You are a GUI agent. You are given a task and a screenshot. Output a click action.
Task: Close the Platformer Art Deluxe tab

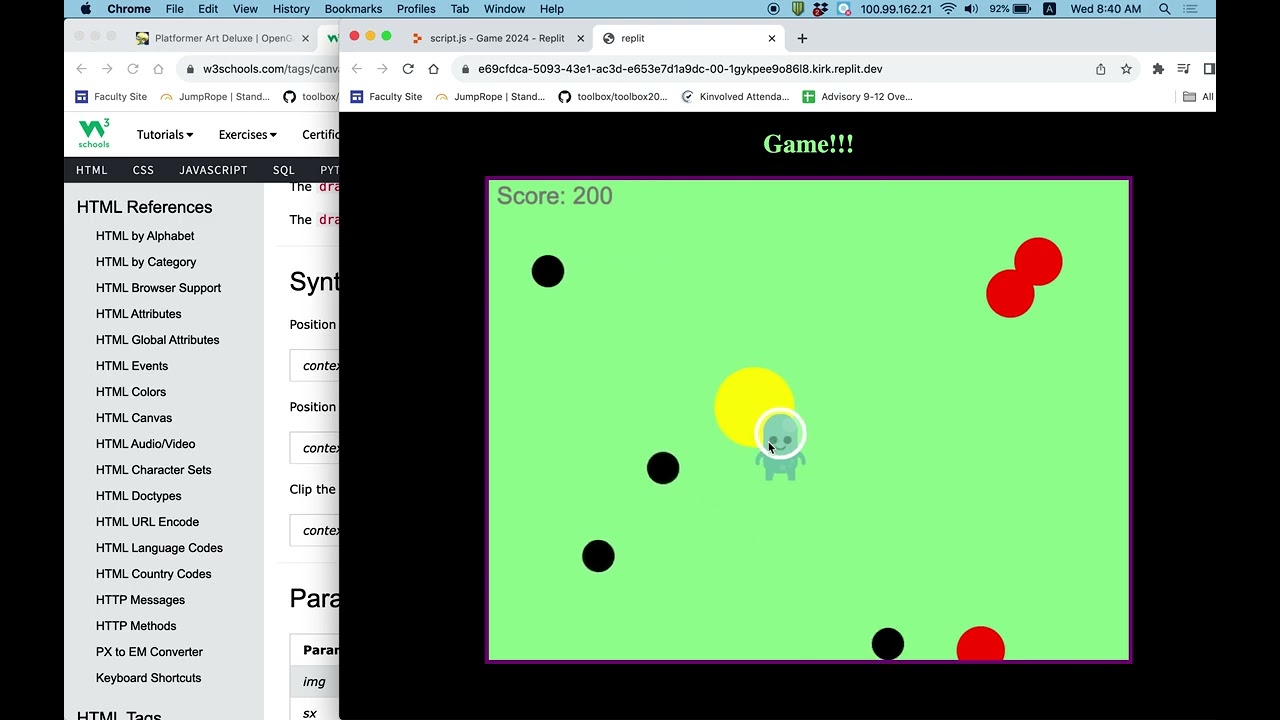(305, 38)
